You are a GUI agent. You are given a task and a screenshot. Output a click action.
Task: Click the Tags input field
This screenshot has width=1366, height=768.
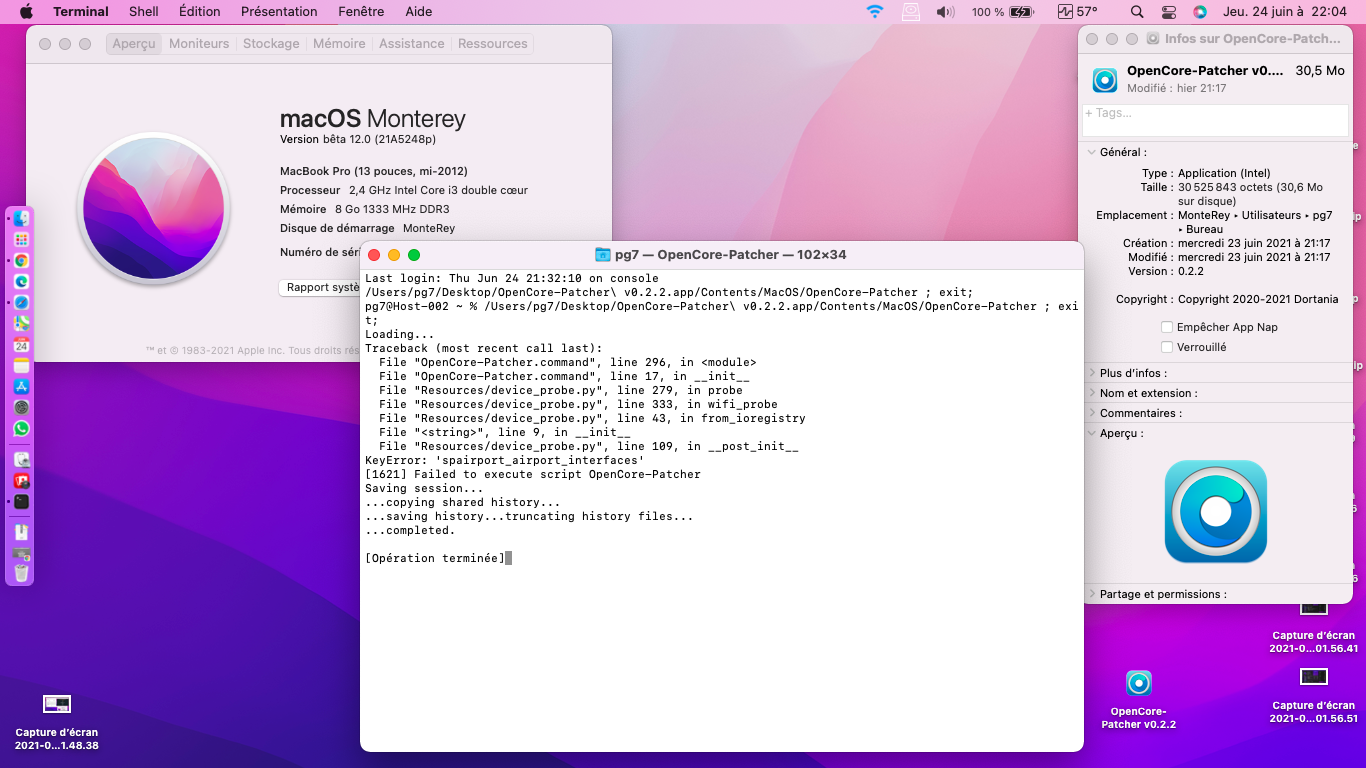1216,120
